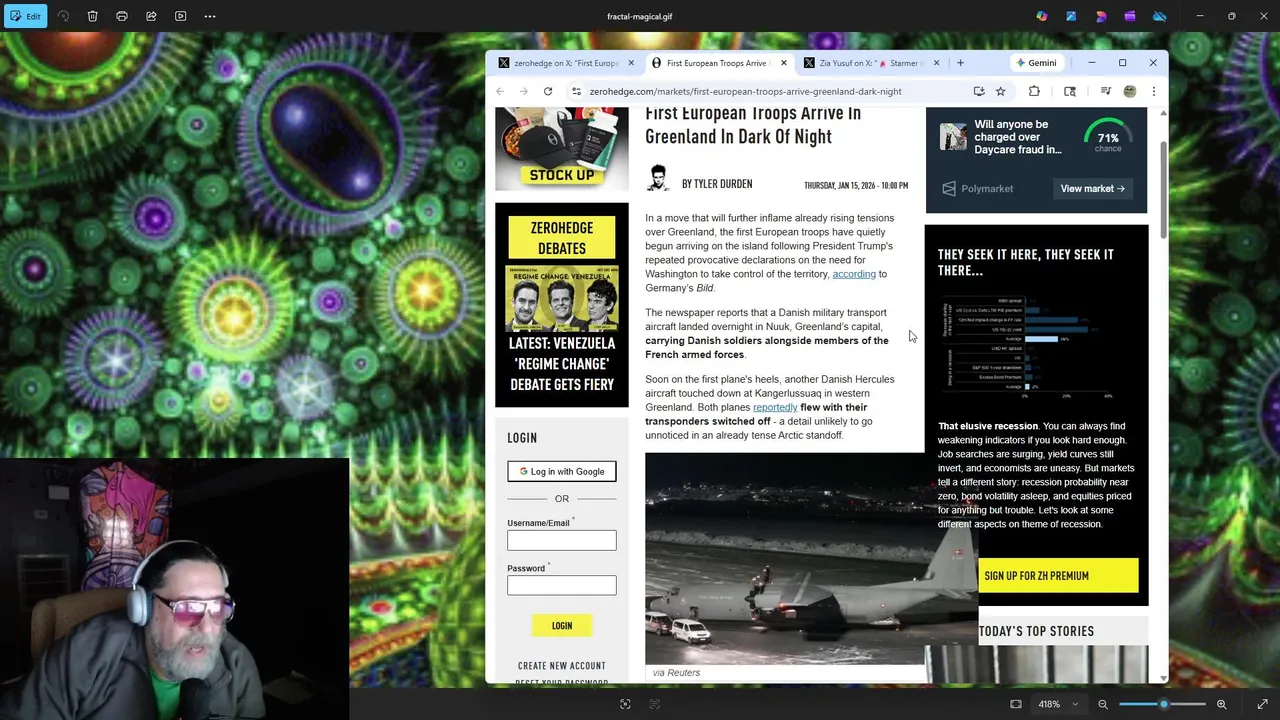This screenshot has height=720, width=1280.
Task: Click the military aircraft photo
Action: tap(811, 558)
